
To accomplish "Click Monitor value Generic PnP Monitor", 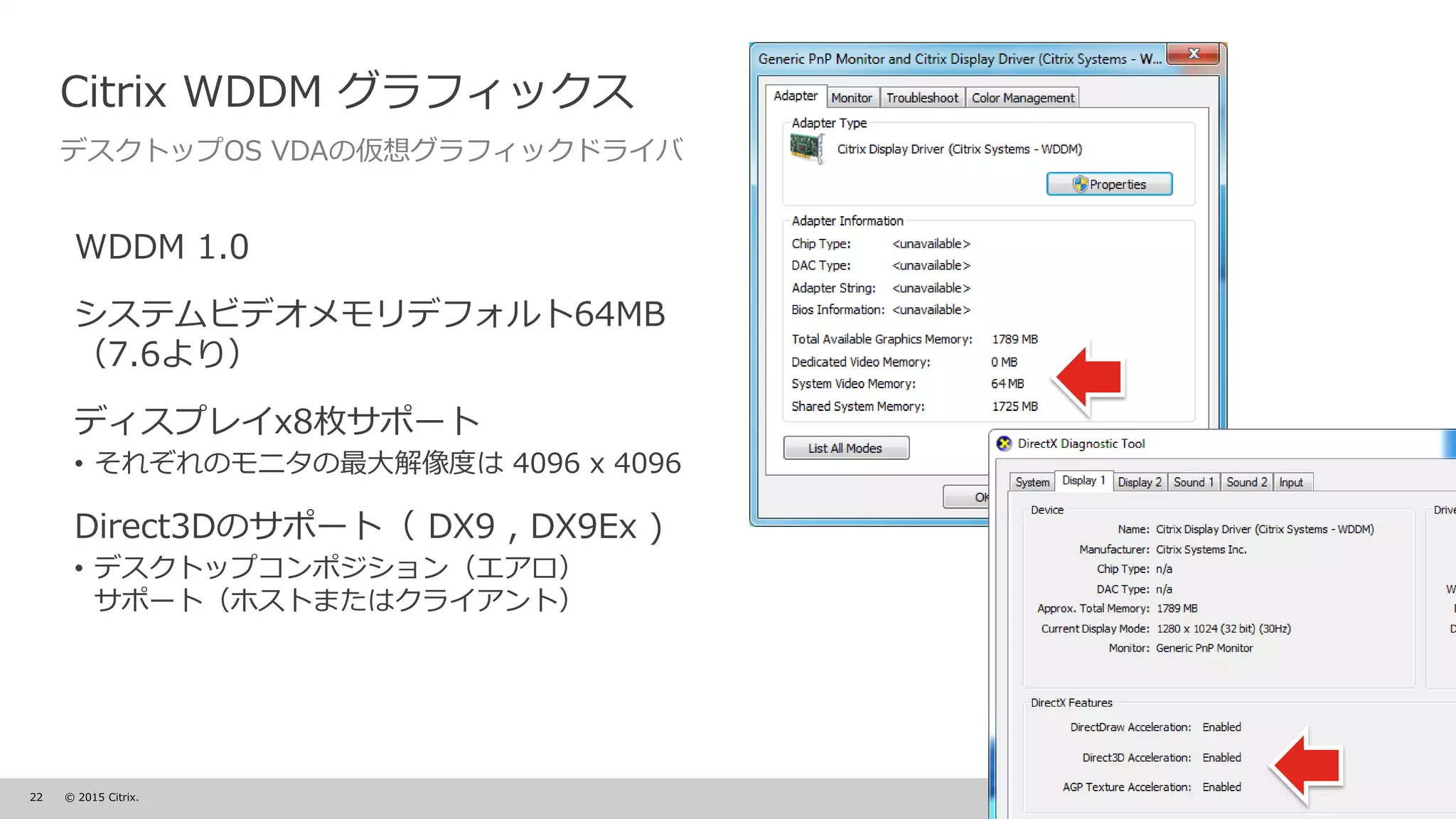I will (1204, 648).
